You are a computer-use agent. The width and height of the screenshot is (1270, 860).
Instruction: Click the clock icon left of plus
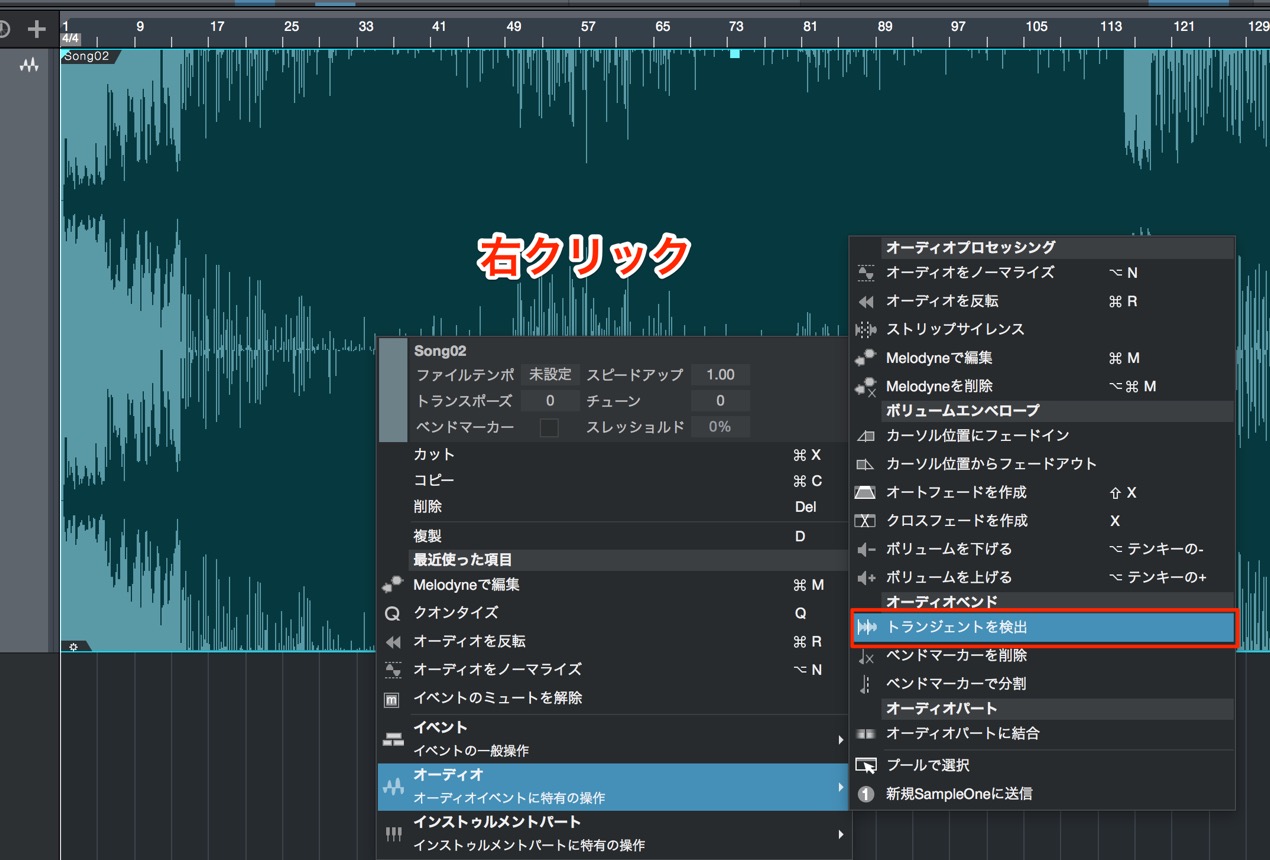(x=4, y=29)
